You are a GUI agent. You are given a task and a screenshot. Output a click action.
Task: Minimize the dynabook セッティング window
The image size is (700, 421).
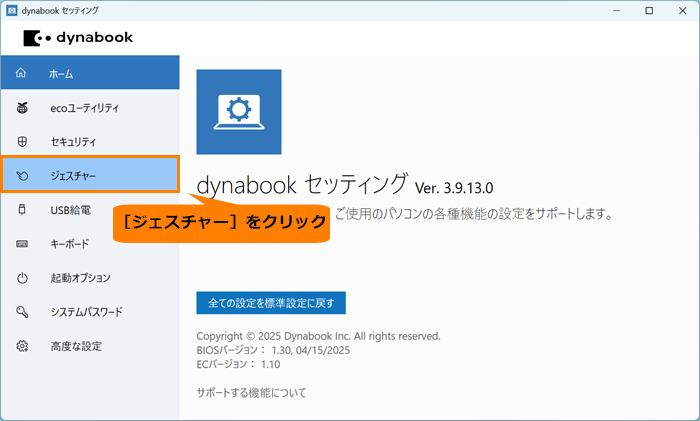tap(617, 10)
